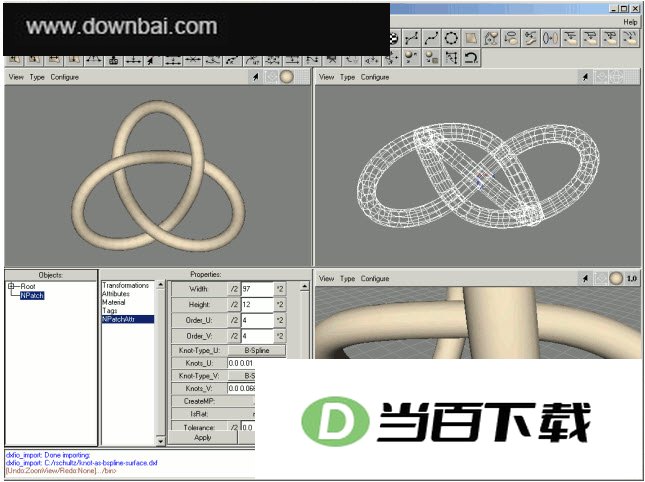The image size is (645, 482).
Task: Open the View menu of the top-left view
Action: tap(16, 77)
